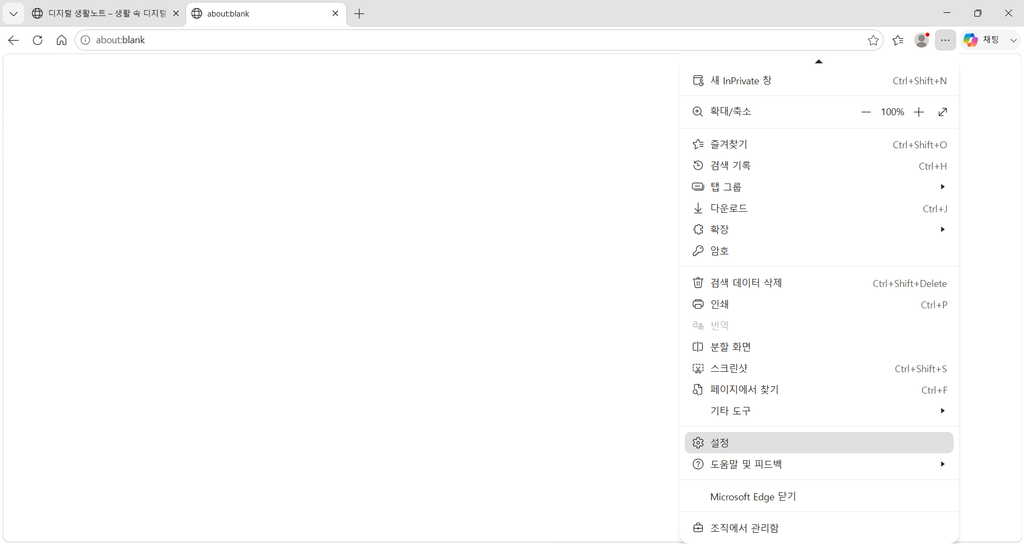Add this page to favorites star
1024x544 pixels.
pos(873,40)
